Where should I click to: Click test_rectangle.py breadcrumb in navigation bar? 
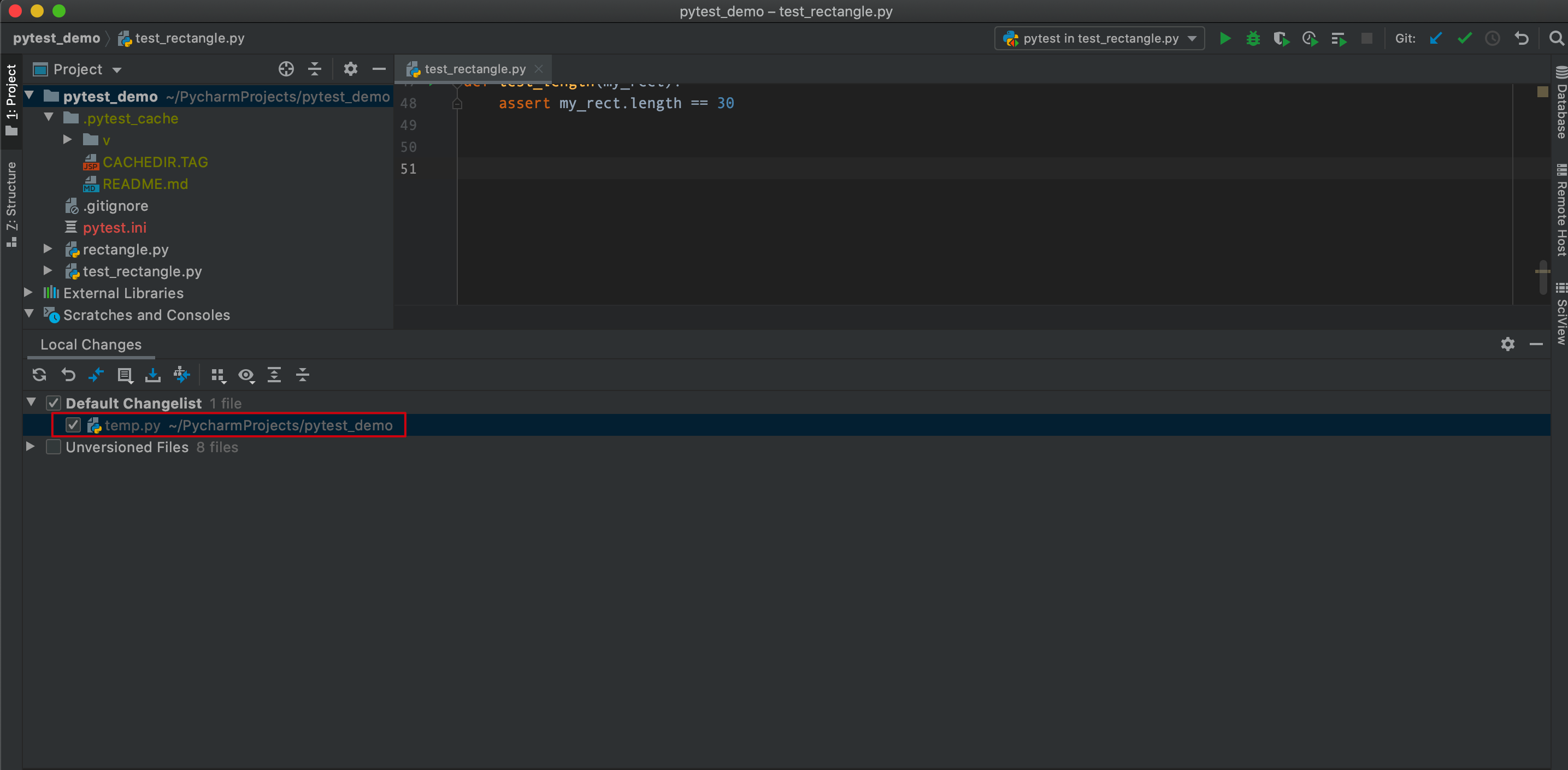point(181,38)
